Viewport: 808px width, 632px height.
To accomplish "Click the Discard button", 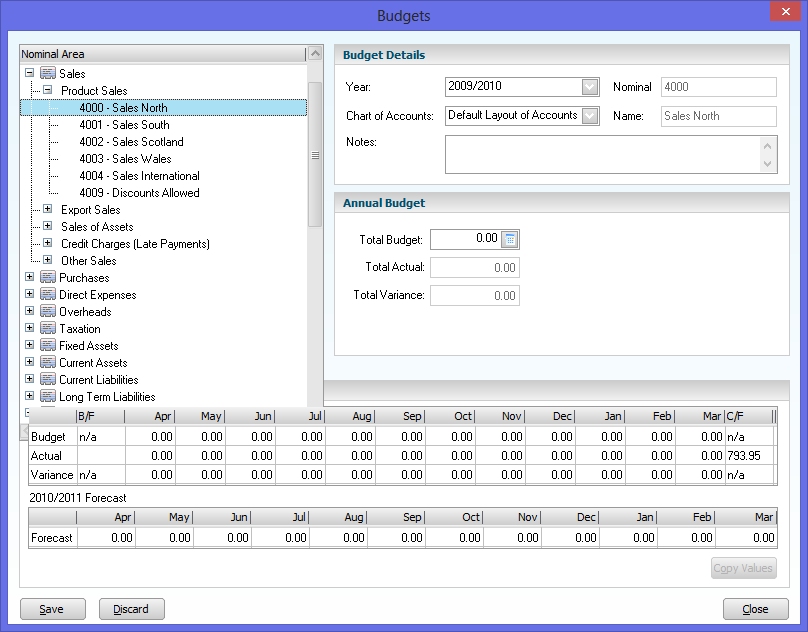I will pyautogui.click(x=131, y=608).
